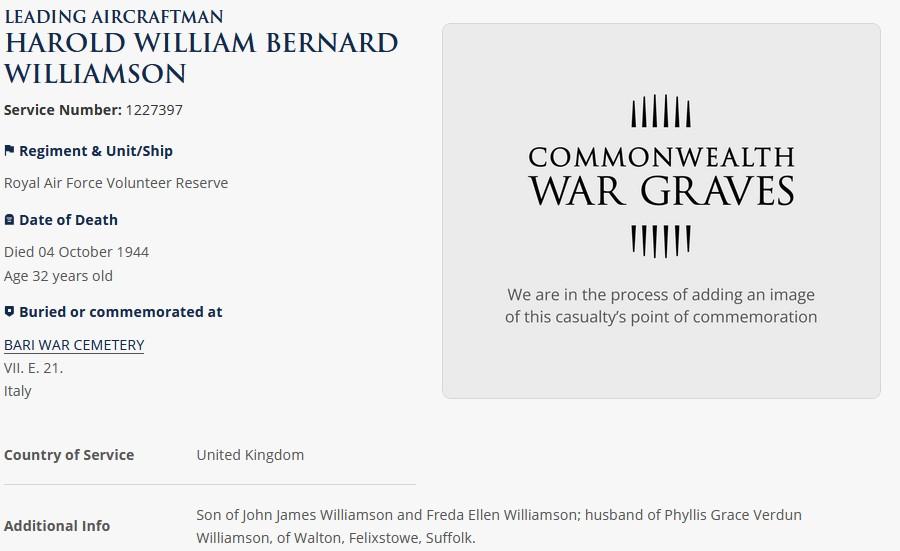Click the image placeholder notice text
Viewport: 900px width, 551px height.
point(661,305)
